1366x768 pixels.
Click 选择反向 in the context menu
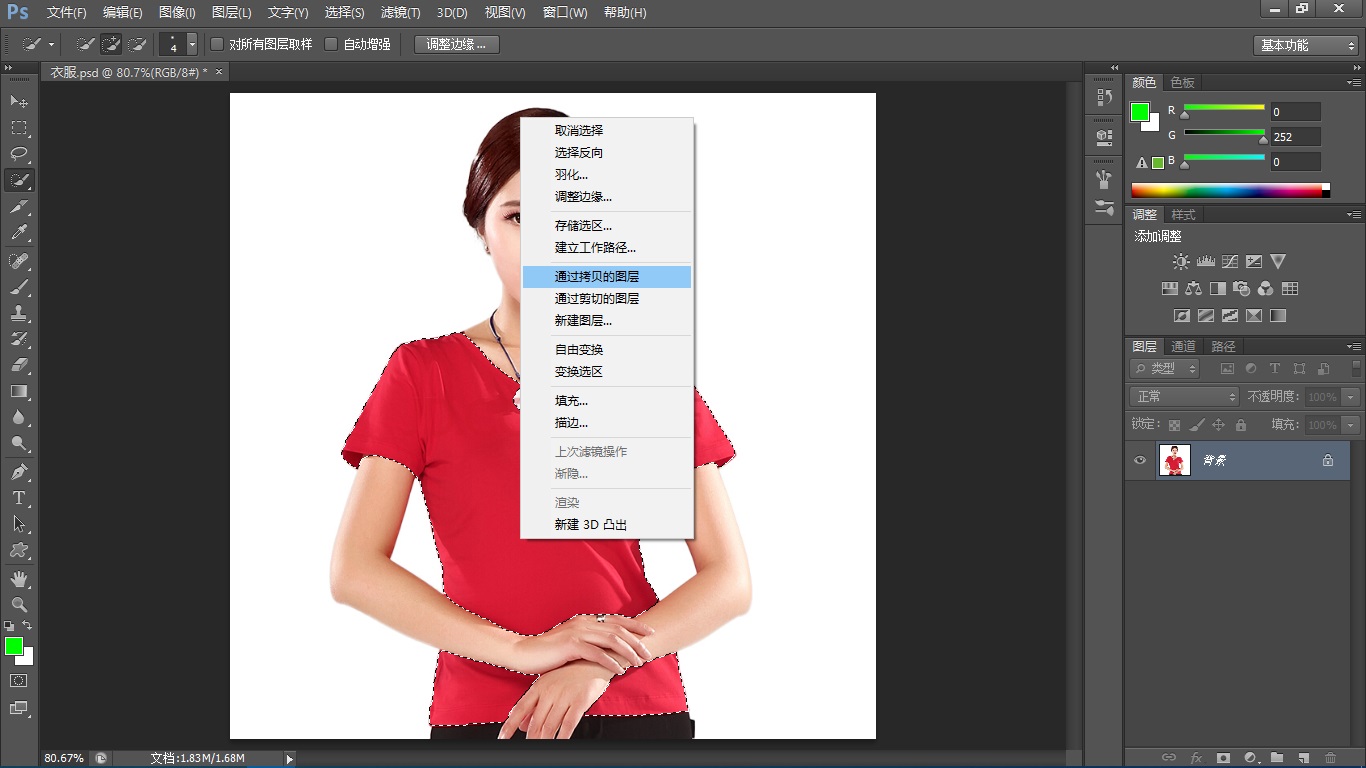coord(579,153)
